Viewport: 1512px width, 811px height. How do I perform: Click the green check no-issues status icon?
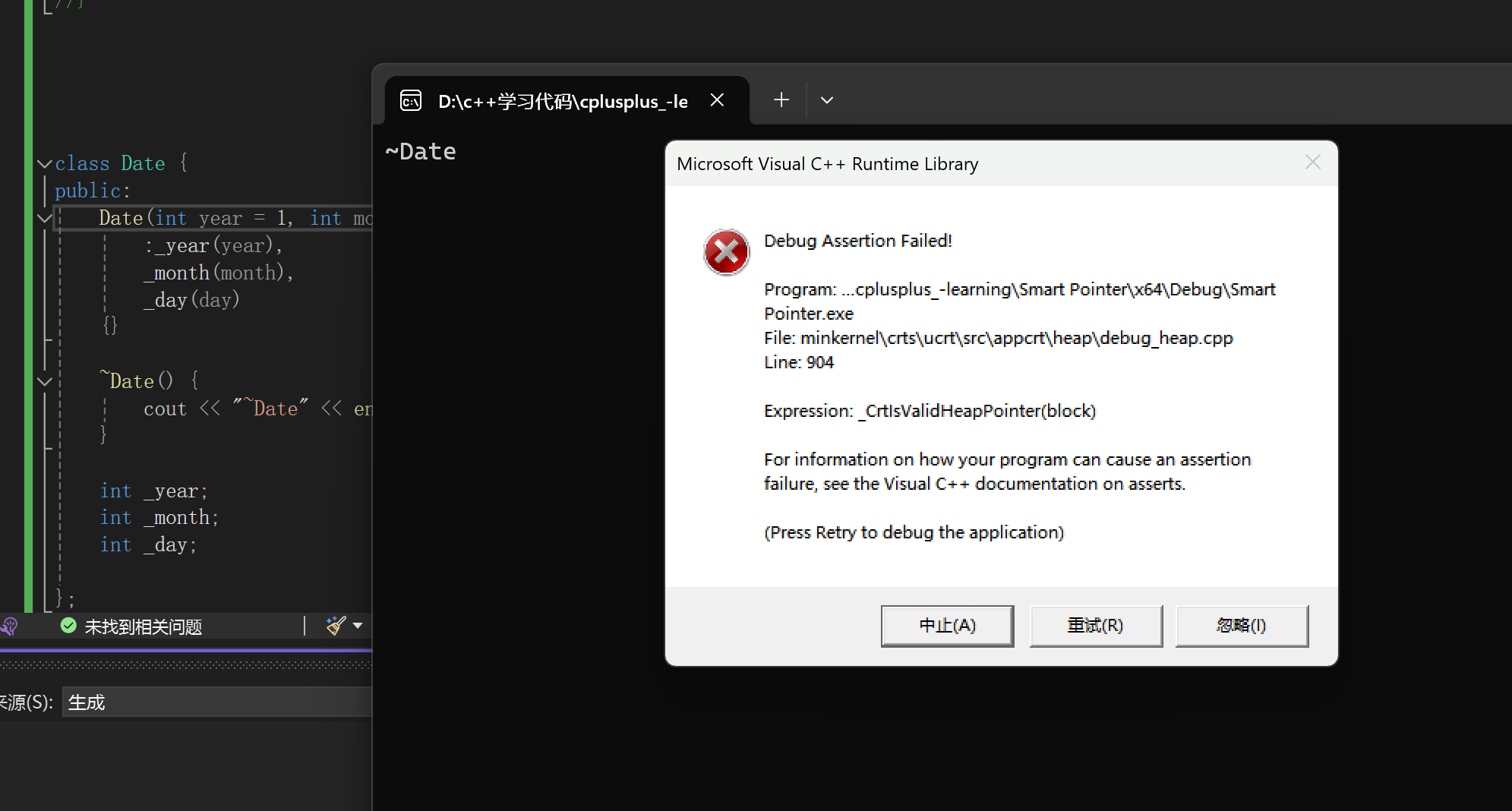click(68, 626)
